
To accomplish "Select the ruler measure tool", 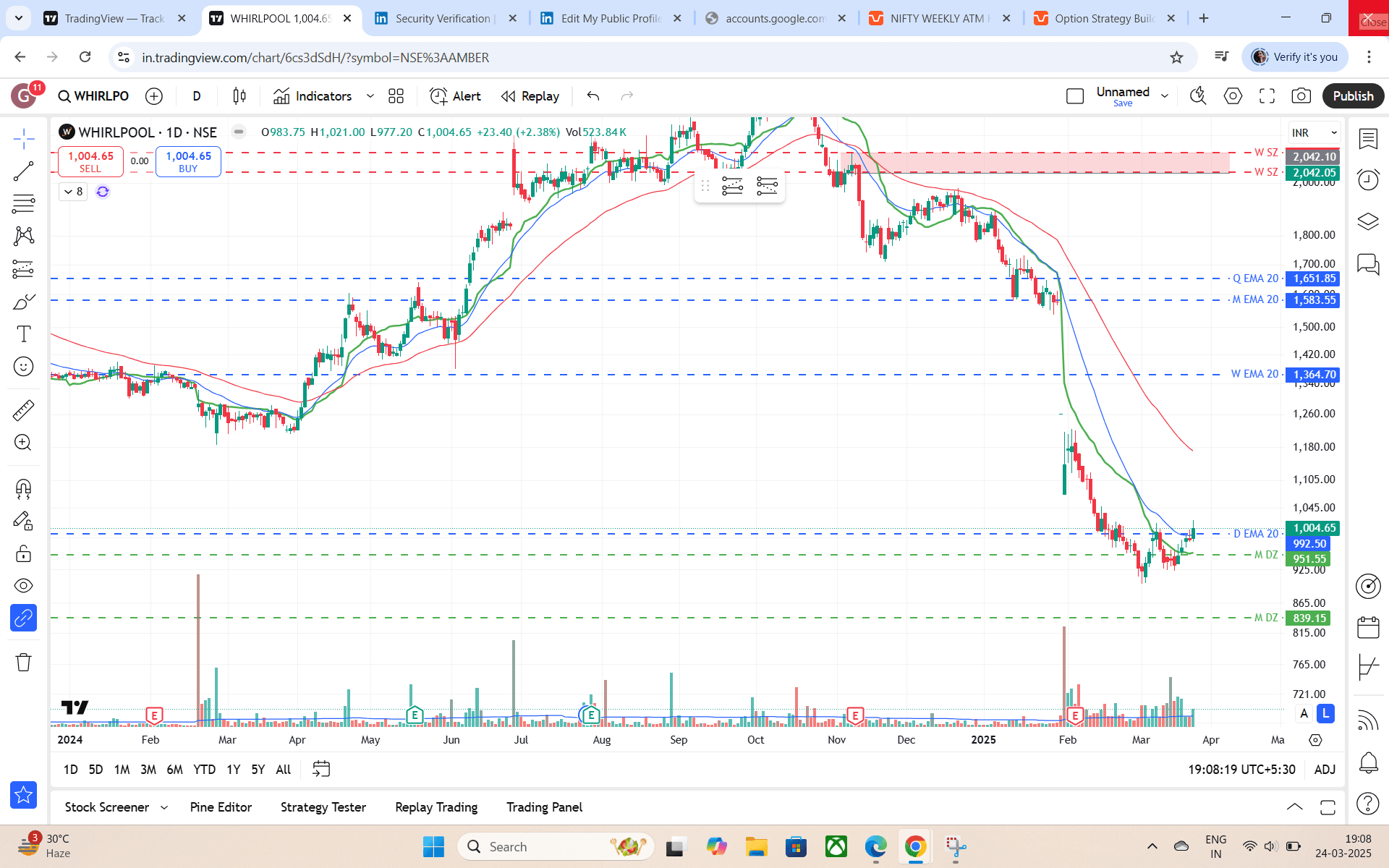I will [24, 410].
